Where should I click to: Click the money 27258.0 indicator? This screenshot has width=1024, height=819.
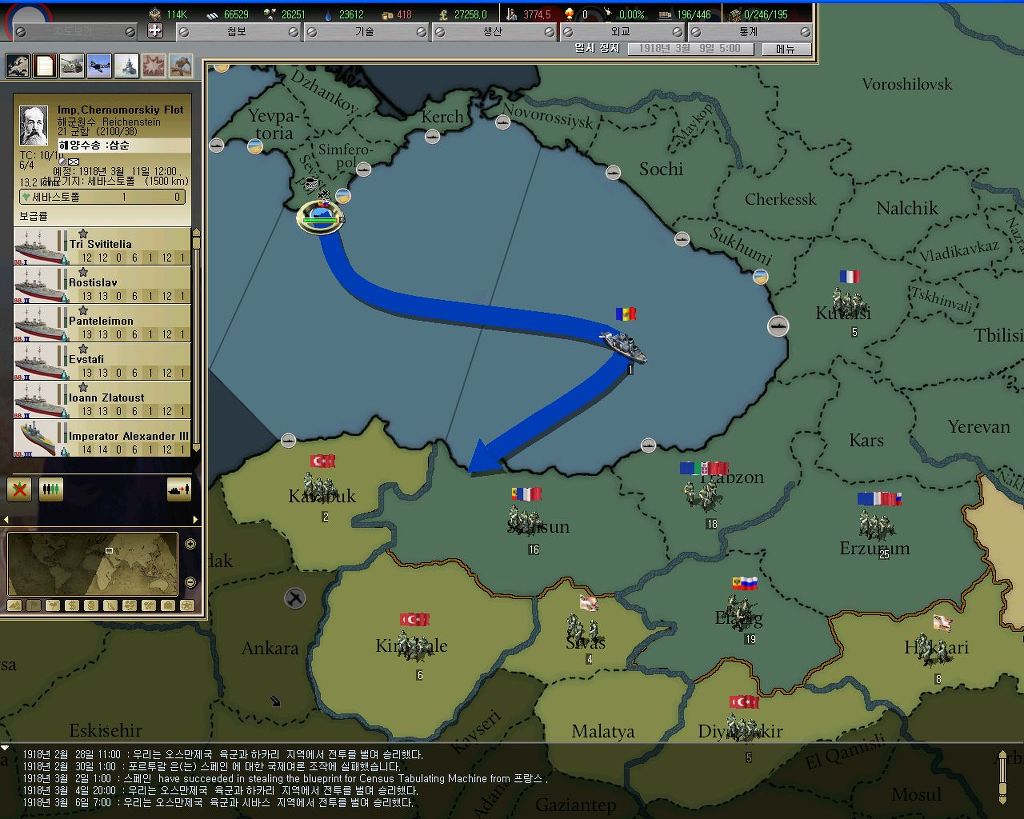coord(464,14)
